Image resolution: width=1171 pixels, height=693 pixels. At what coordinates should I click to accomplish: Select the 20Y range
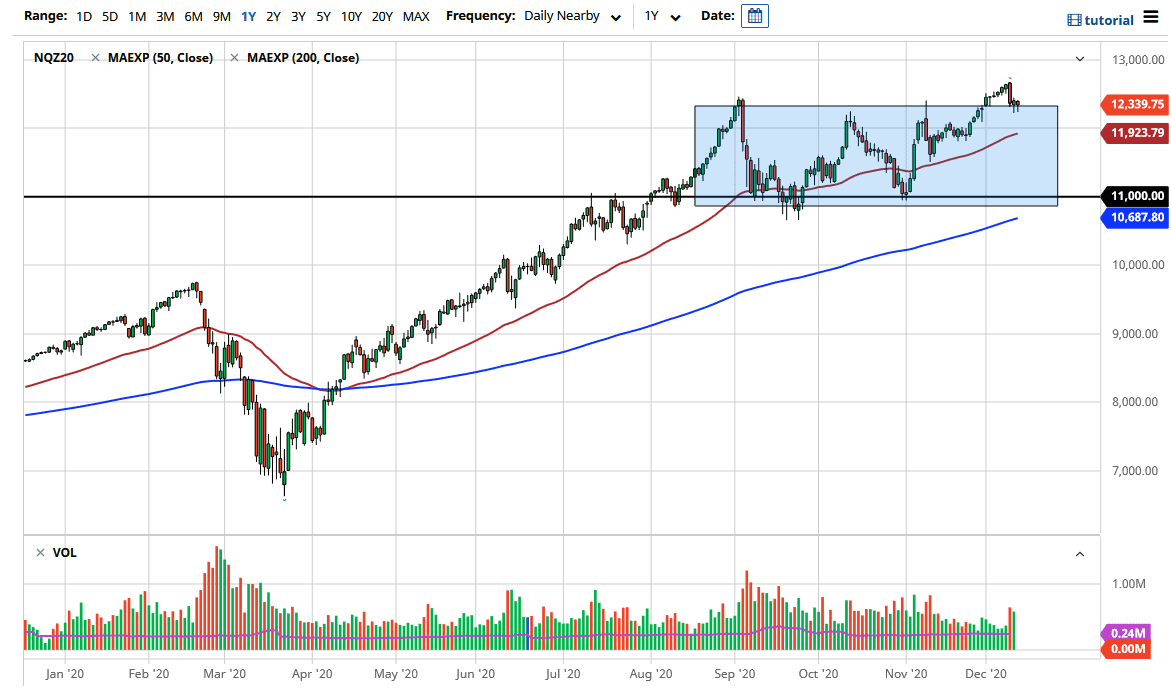tap(382, 16)
